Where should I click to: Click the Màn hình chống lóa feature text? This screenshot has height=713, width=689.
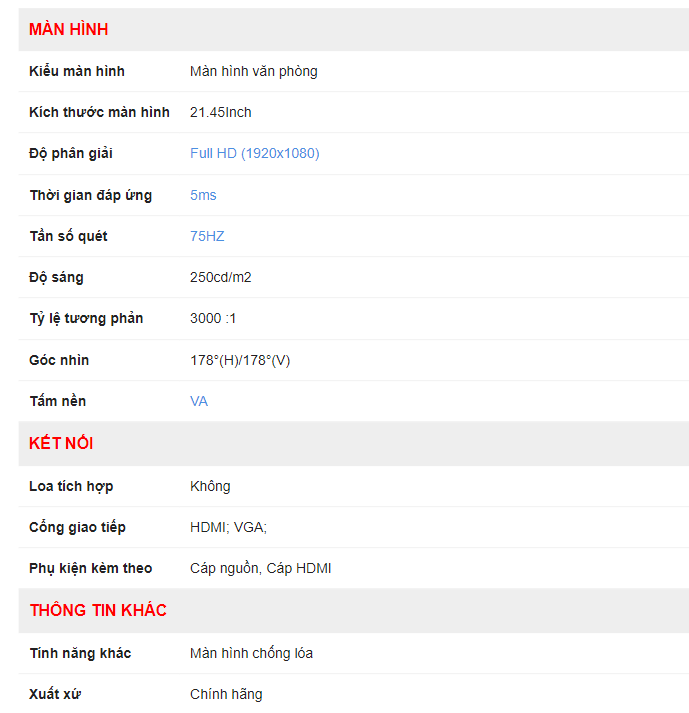251,653
